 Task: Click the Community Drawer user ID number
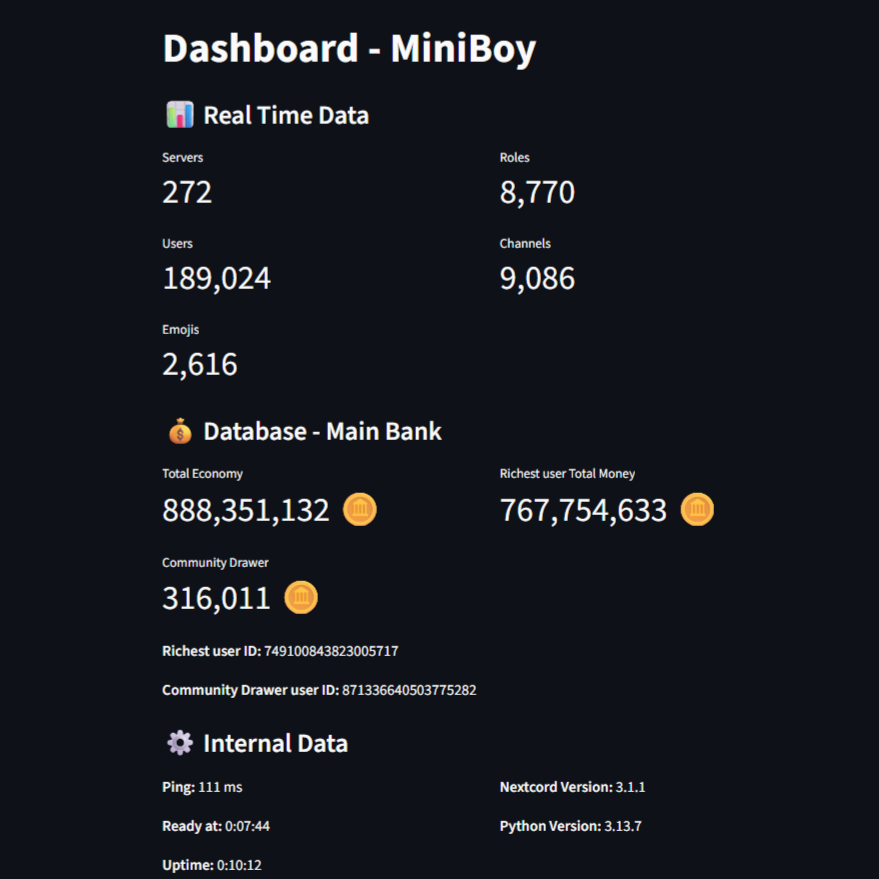409,690
